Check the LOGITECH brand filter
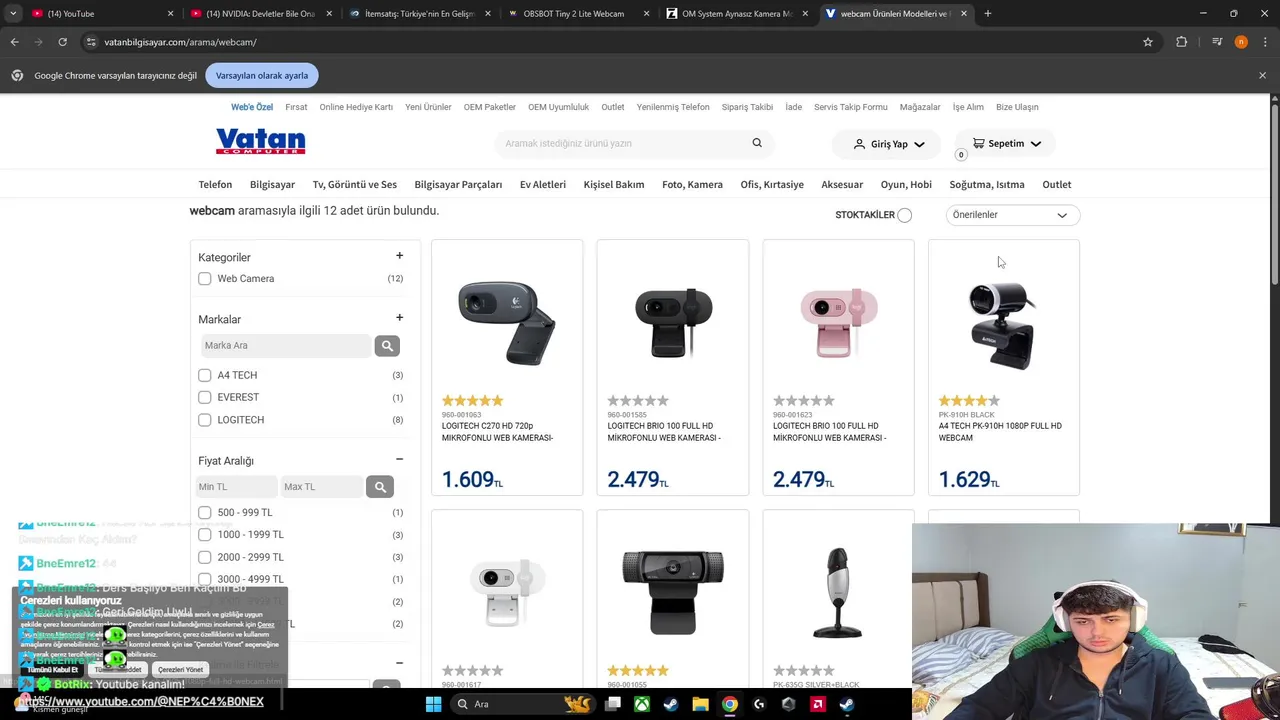Image resolution: width=1280 pixels, height=720 pixels. [x=204, y=420]
